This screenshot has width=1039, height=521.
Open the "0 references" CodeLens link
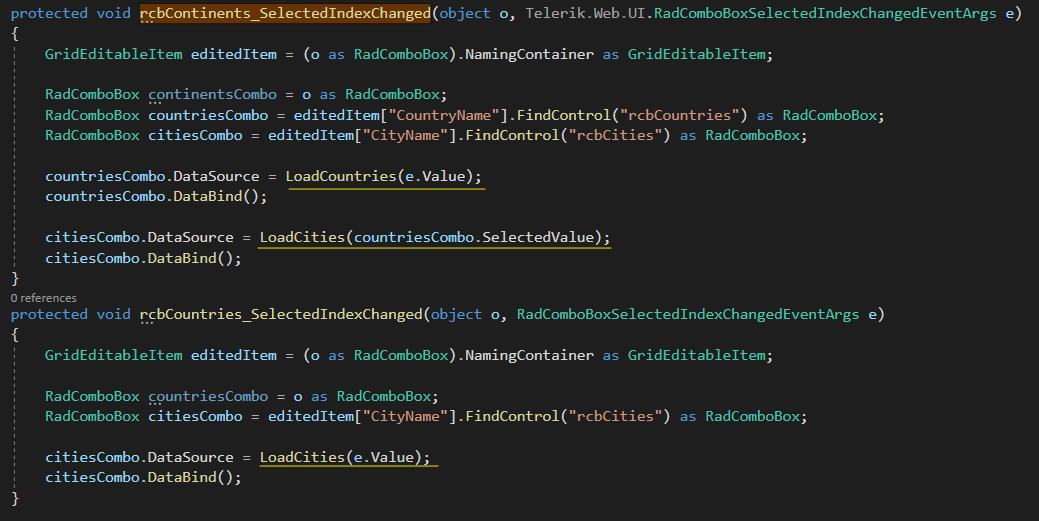point(44,298)
